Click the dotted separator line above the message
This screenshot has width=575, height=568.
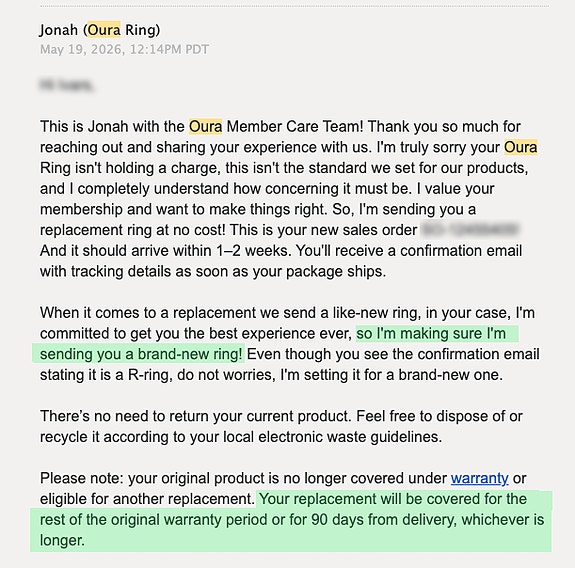[294, 6]
